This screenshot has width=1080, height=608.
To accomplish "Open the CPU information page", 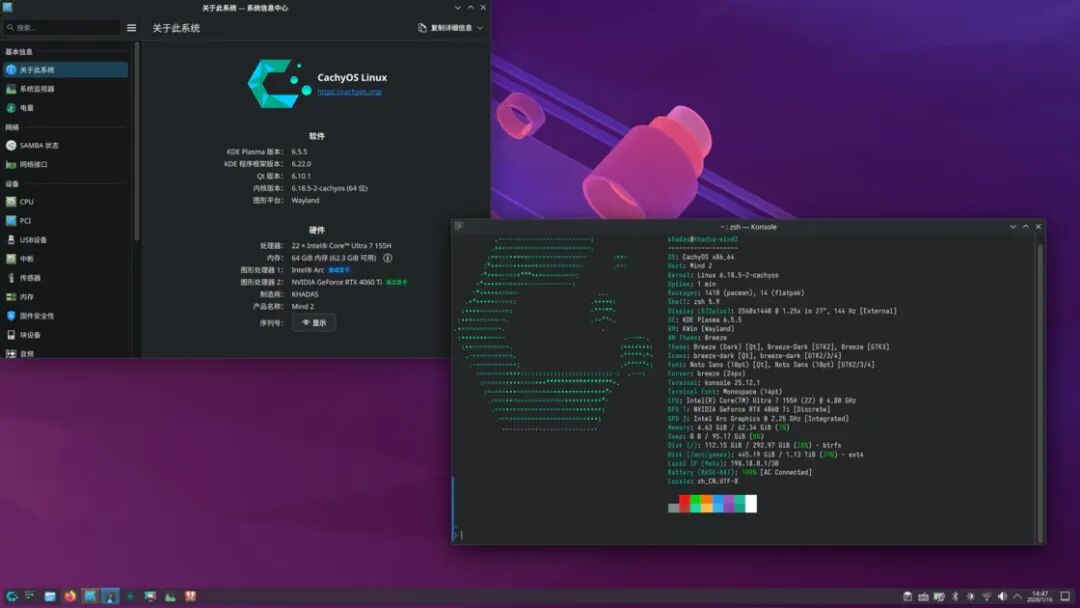I will click(x=65, y=202).
